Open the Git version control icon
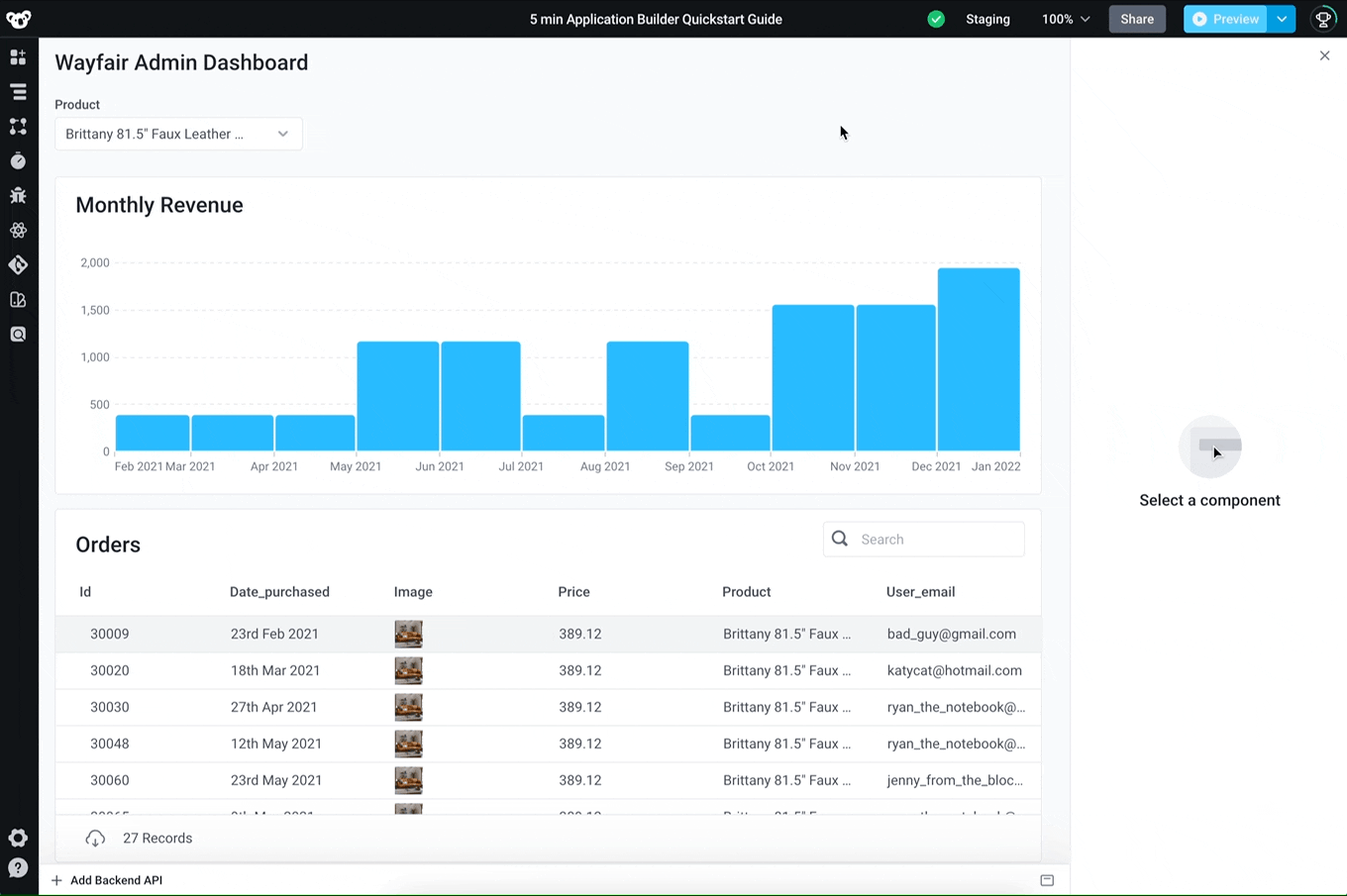This screenshot has width=1347, height=896. pyautogui.click(x=18, y=265)
